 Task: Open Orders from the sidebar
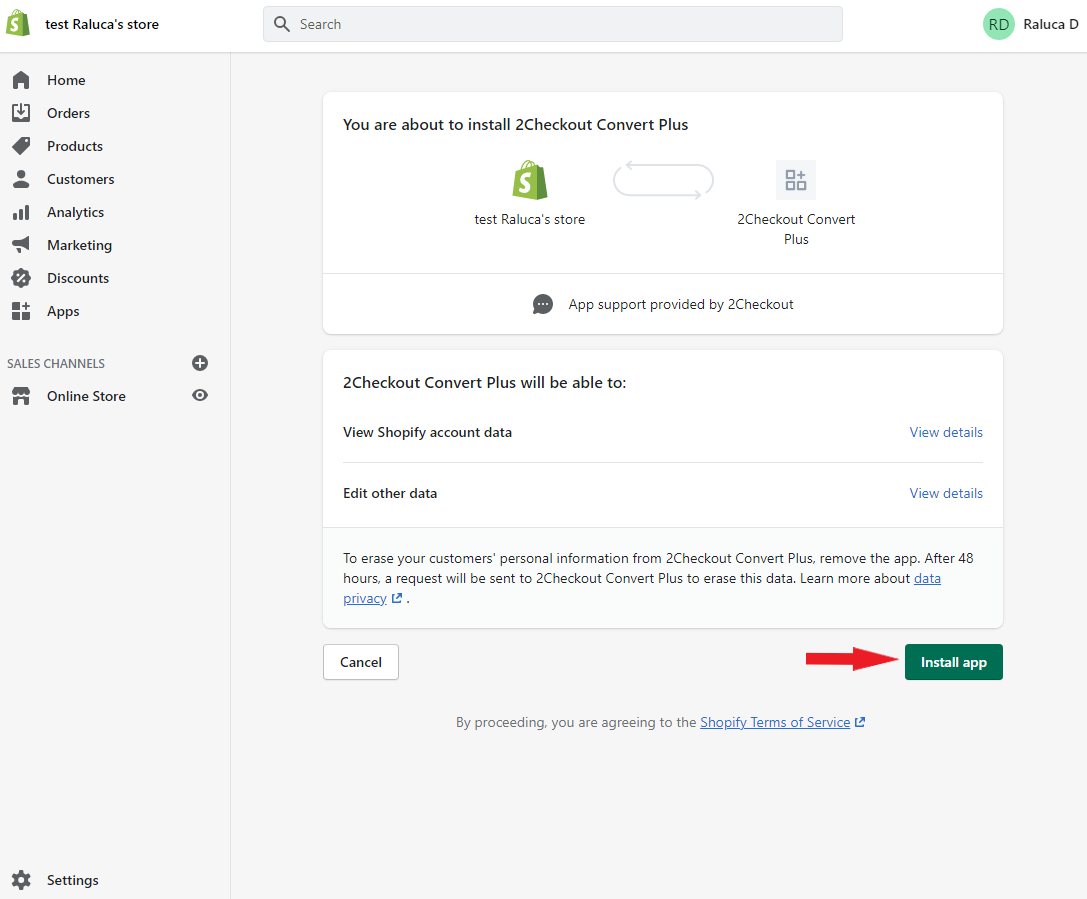[23, 112]
